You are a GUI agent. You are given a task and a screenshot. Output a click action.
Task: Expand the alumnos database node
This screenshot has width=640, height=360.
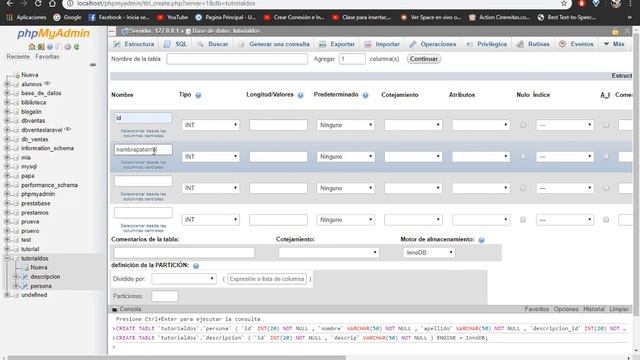[7, 84]
